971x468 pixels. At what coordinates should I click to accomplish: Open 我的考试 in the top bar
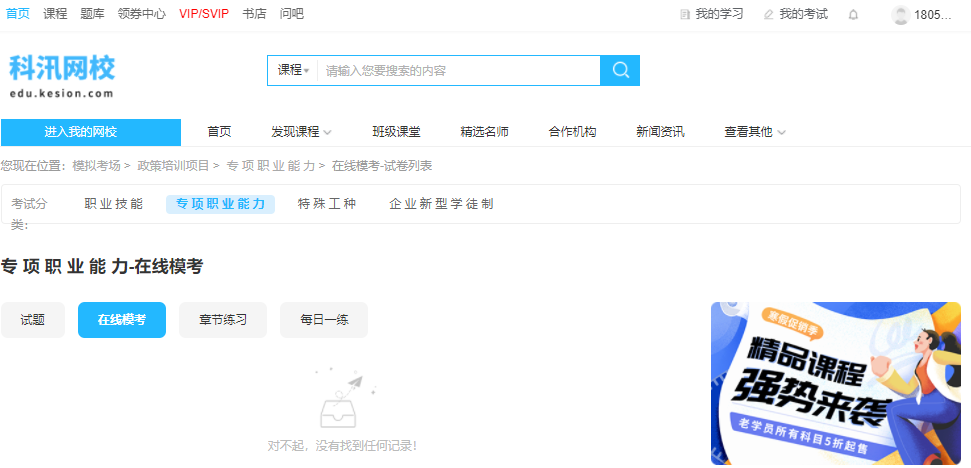(796, 15)
